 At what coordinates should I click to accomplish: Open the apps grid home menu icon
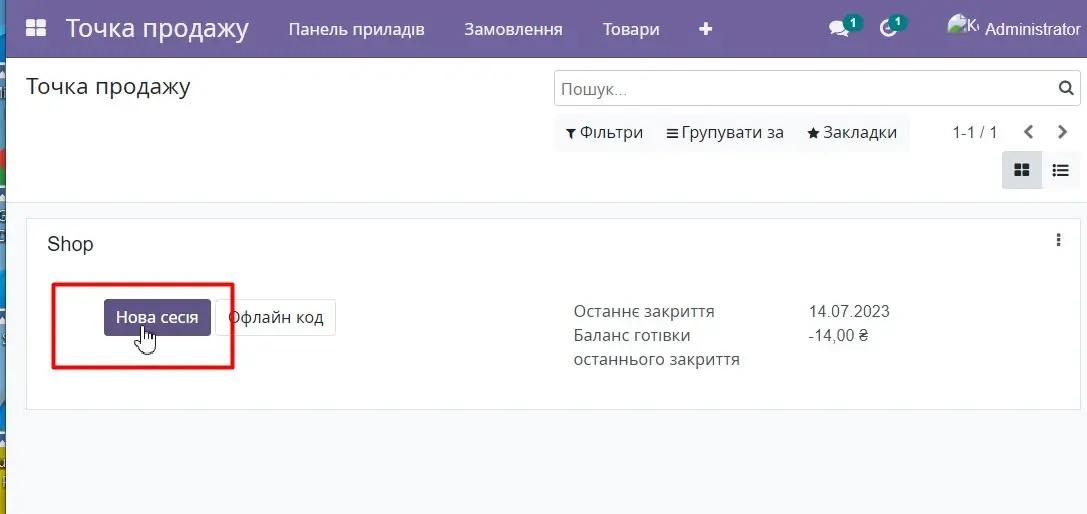[x=36, y=28]
